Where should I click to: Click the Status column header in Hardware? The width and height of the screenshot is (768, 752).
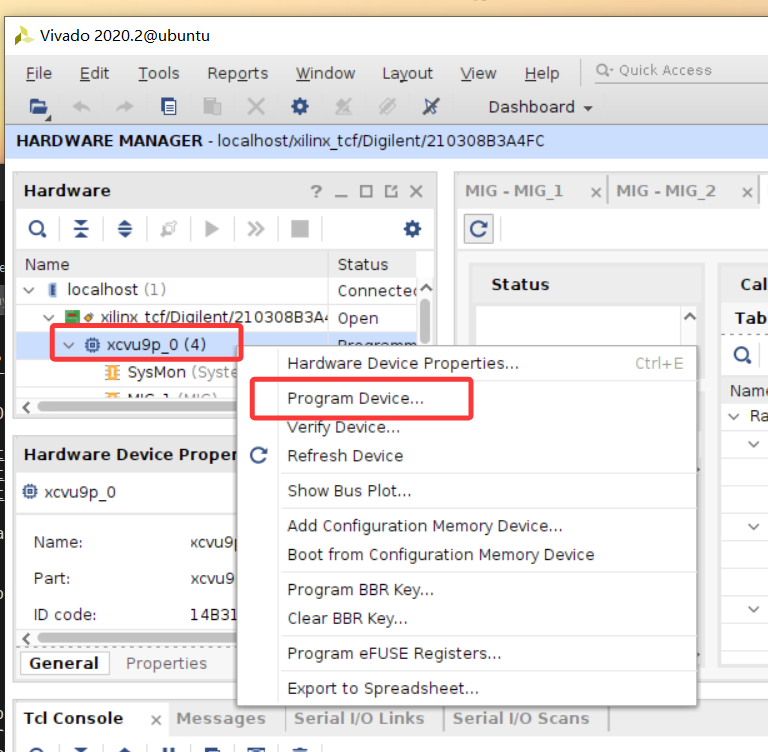click(x=372, y=265)
